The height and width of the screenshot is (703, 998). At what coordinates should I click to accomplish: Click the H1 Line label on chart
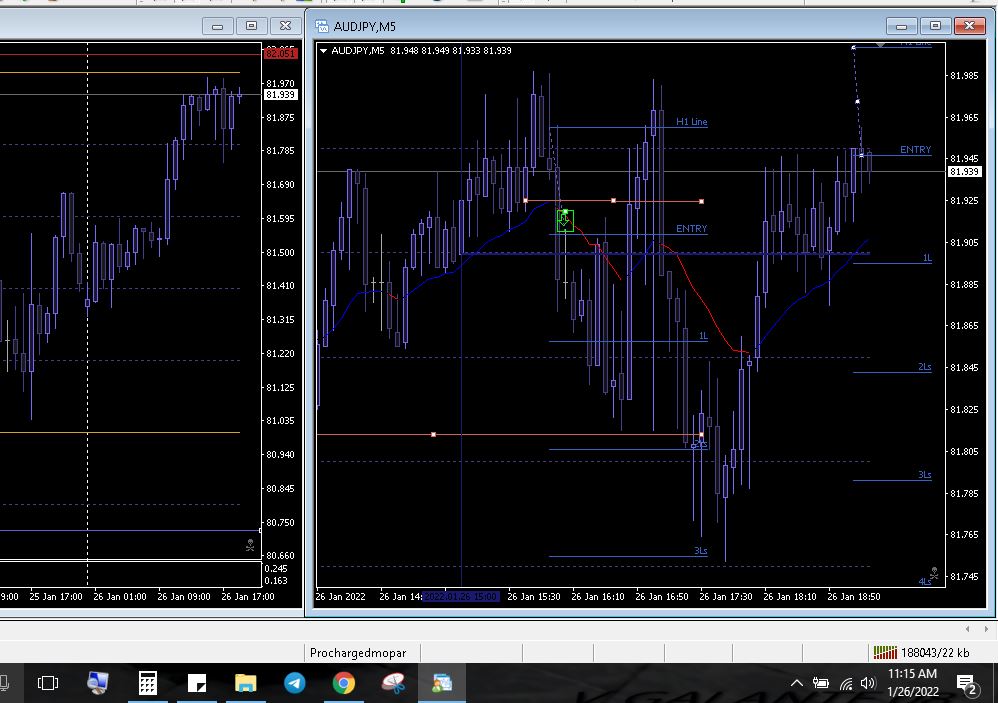point(691,122)
